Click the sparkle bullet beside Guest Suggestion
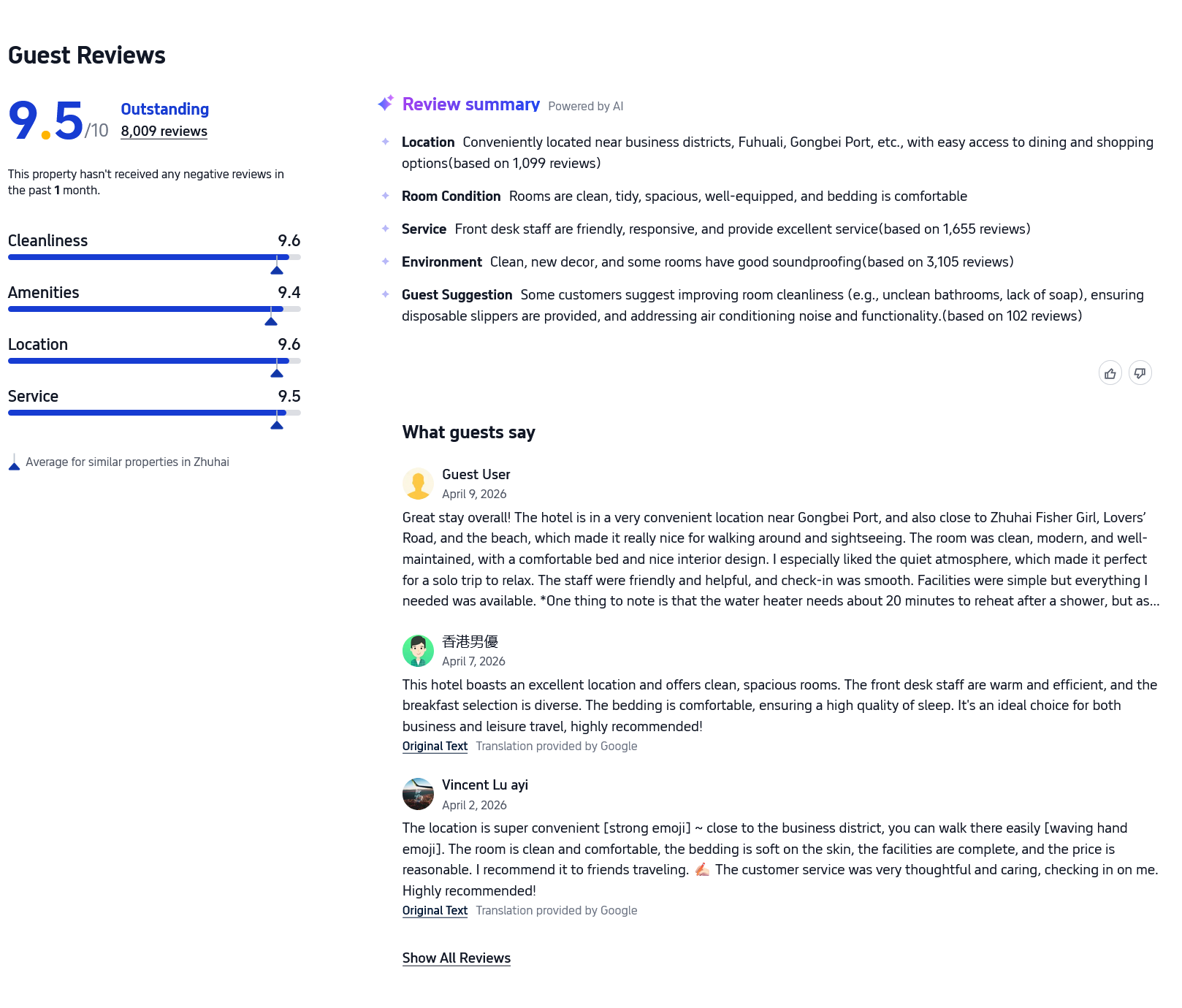 pyautogui.click(x=386, y=294)
